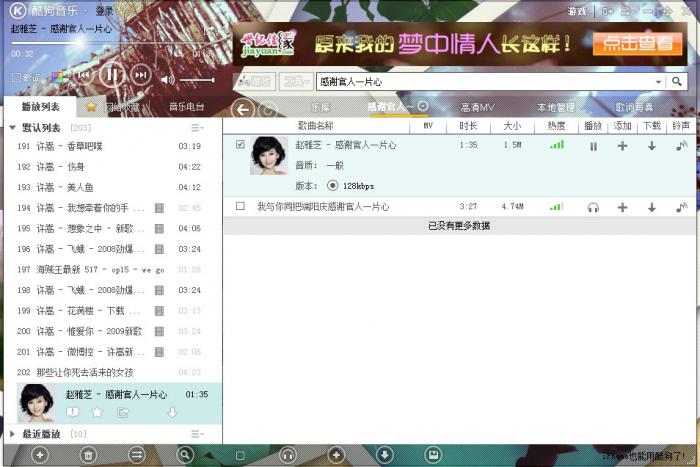The height and width of the screenshot is (467, 700).
Task: Click MV icon for 许嵩 - 想象之中
Action: tap(159, 228)
